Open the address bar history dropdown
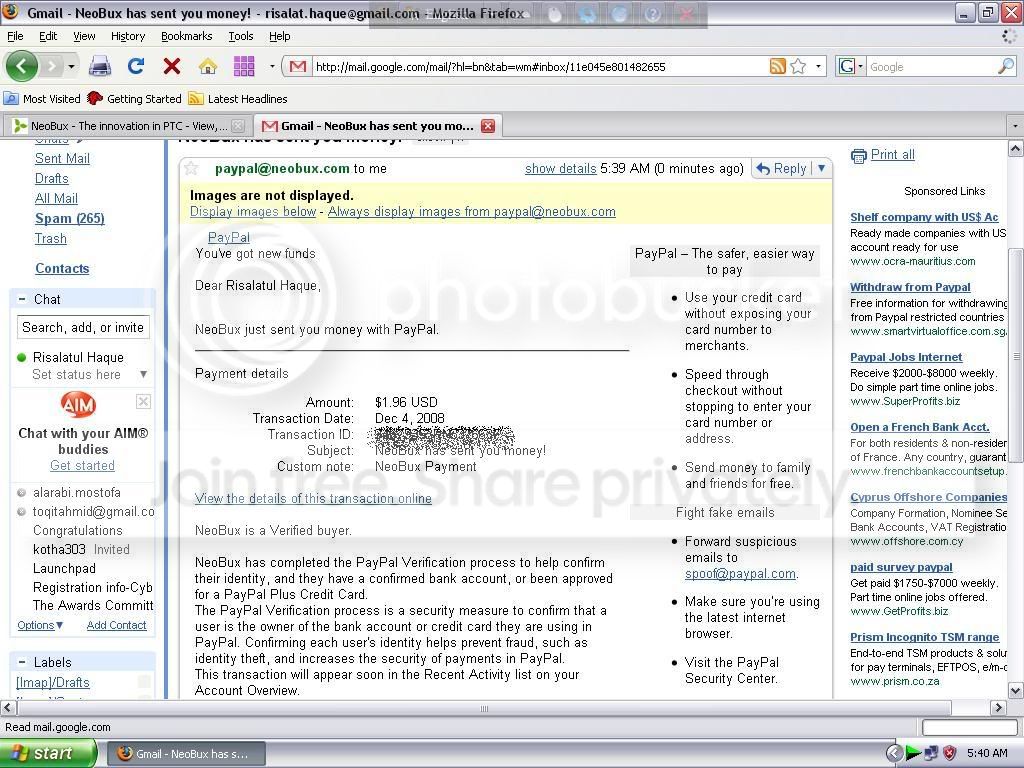This screenshot has height=768, width=1024. [818, 66]
